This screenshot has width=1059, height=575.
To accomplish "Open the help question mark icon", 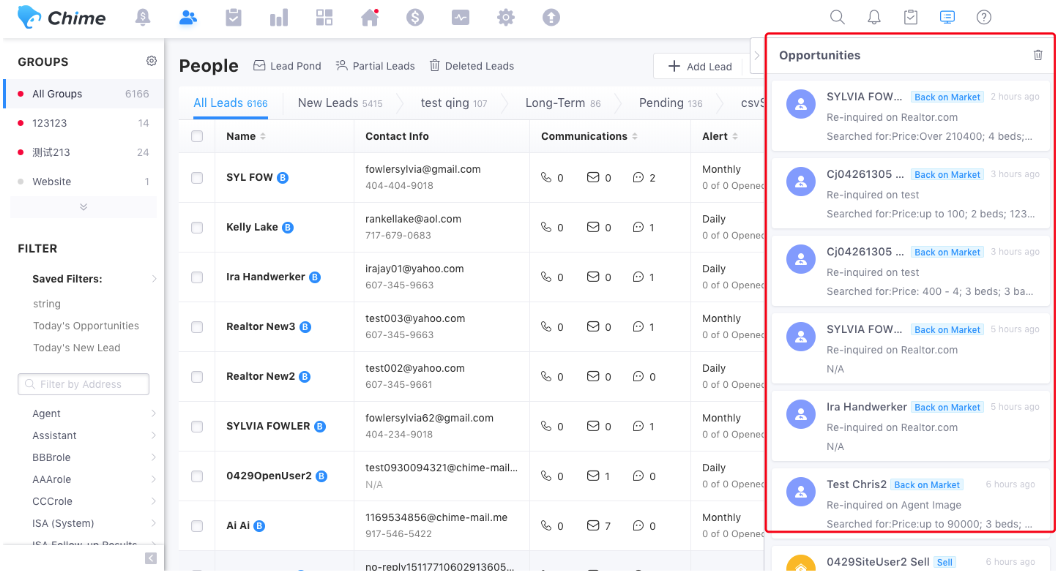I will (x=984, y=18).
